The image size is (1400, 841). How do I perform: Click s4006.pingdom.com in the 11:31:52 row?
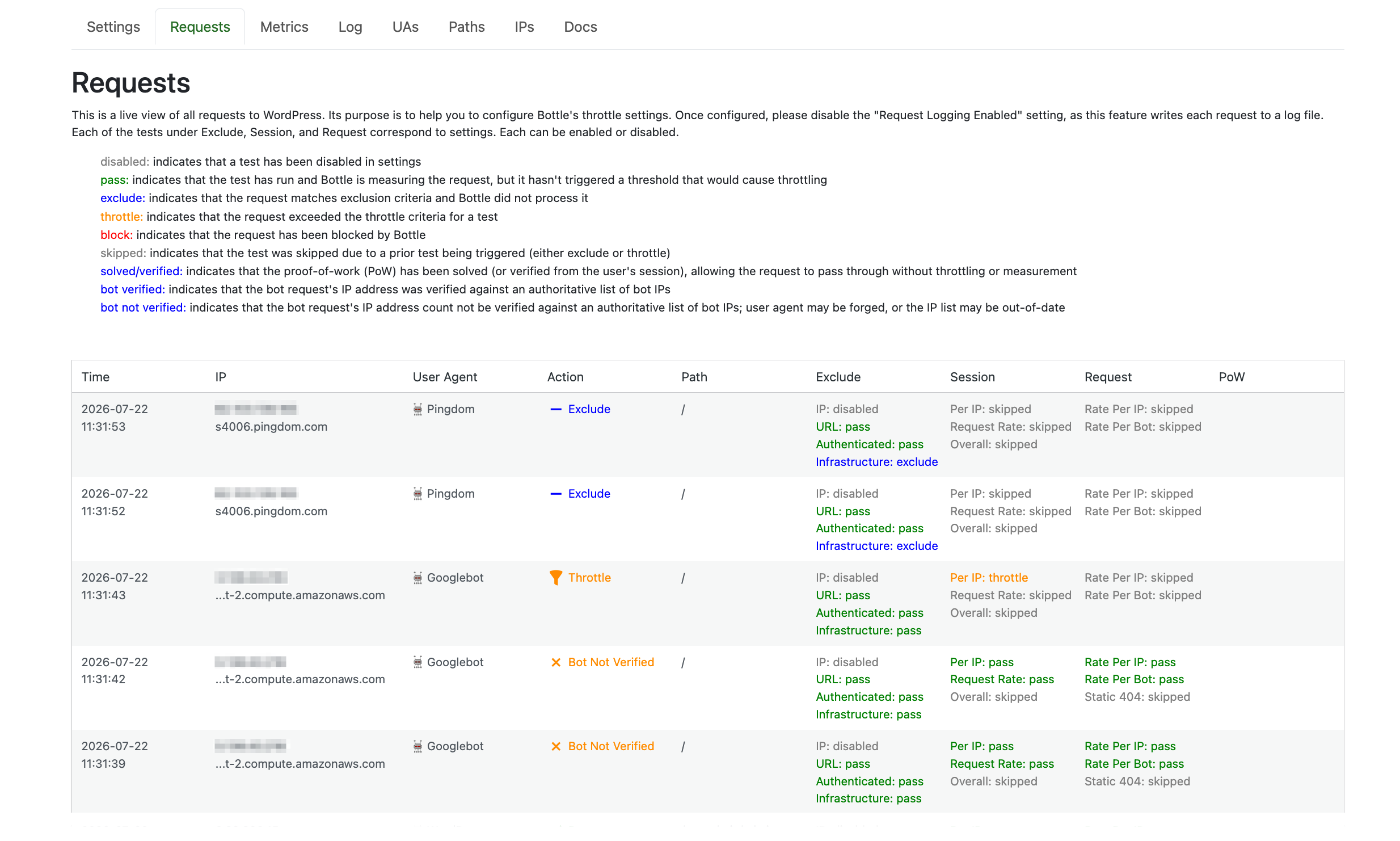click(271, 511)
